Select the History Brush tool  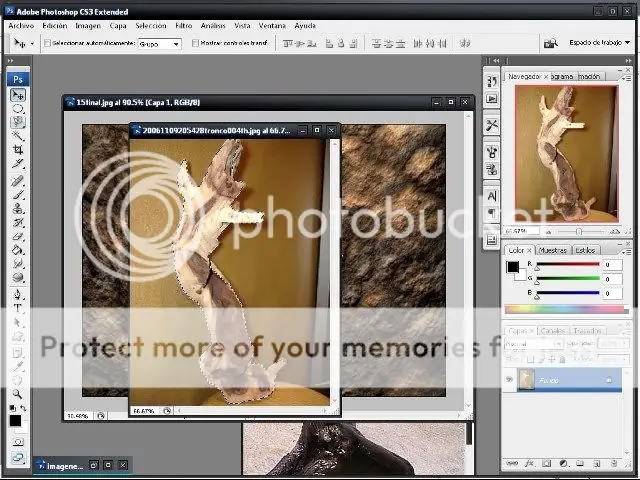click(x=18, y=222)
